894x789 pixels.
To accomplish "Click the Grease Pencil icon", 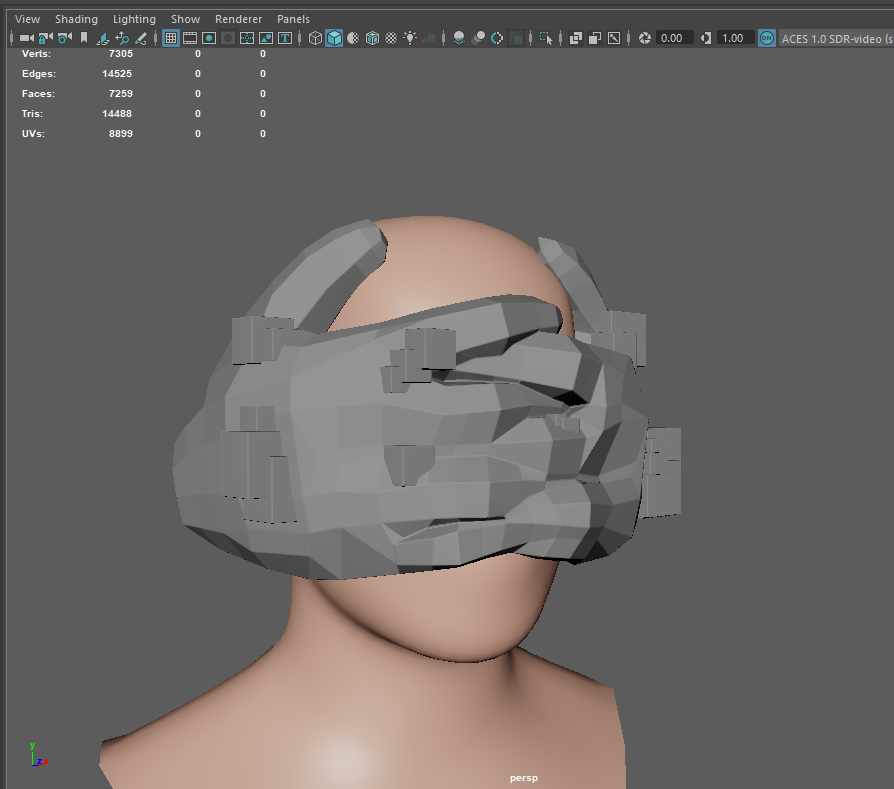I will [x=141, y=38].
